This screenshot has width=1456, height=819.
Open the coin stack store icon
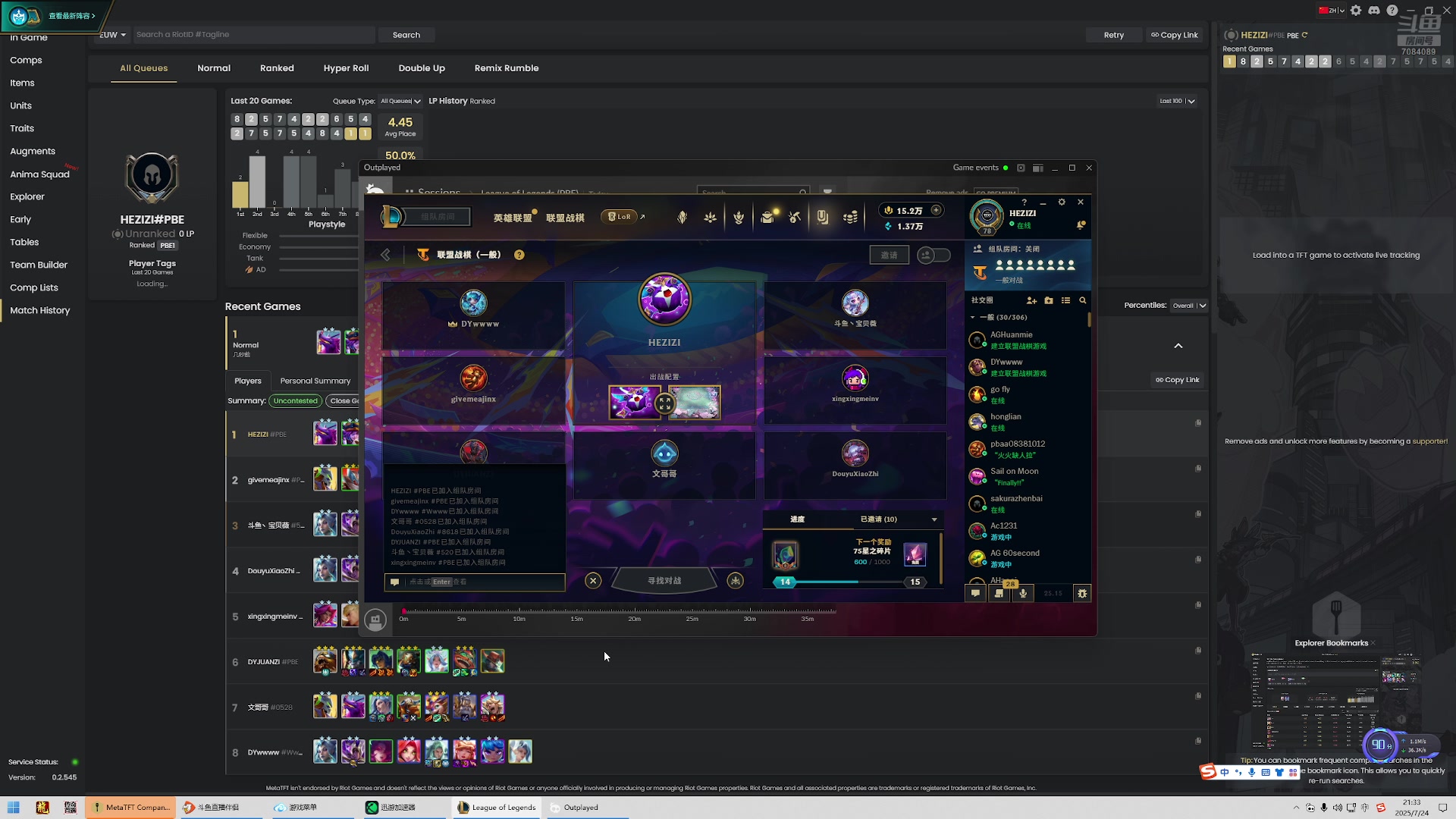pyautogui.click(x=851, y=218)
